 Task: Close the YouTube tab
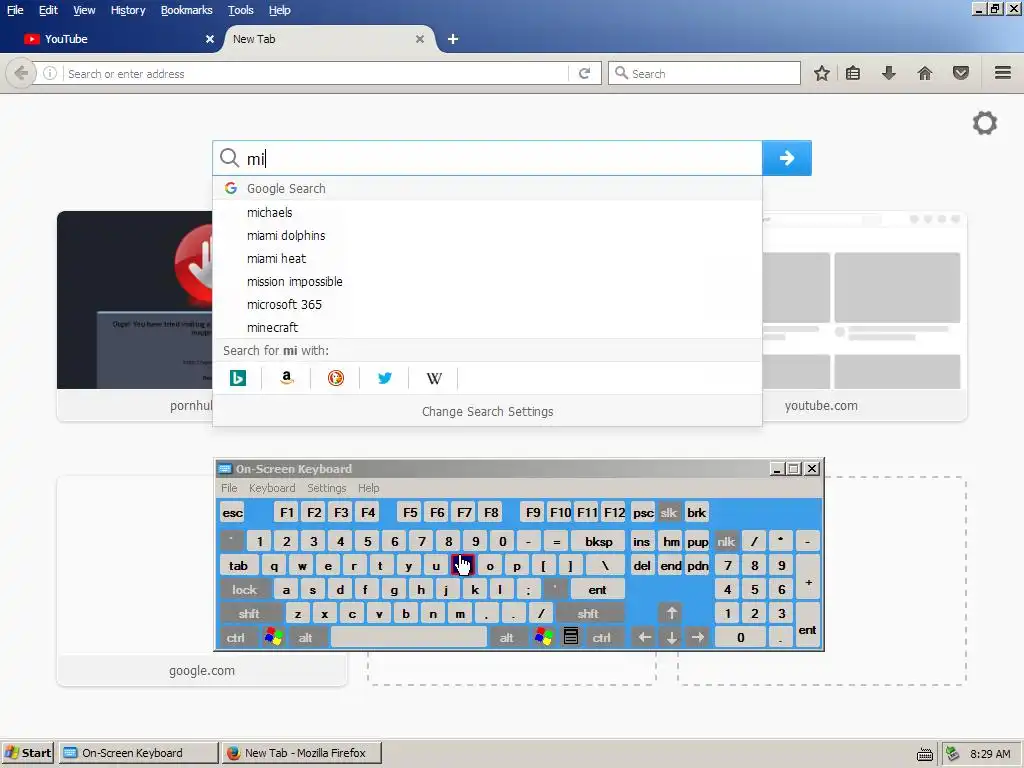(x=210, y=39)
